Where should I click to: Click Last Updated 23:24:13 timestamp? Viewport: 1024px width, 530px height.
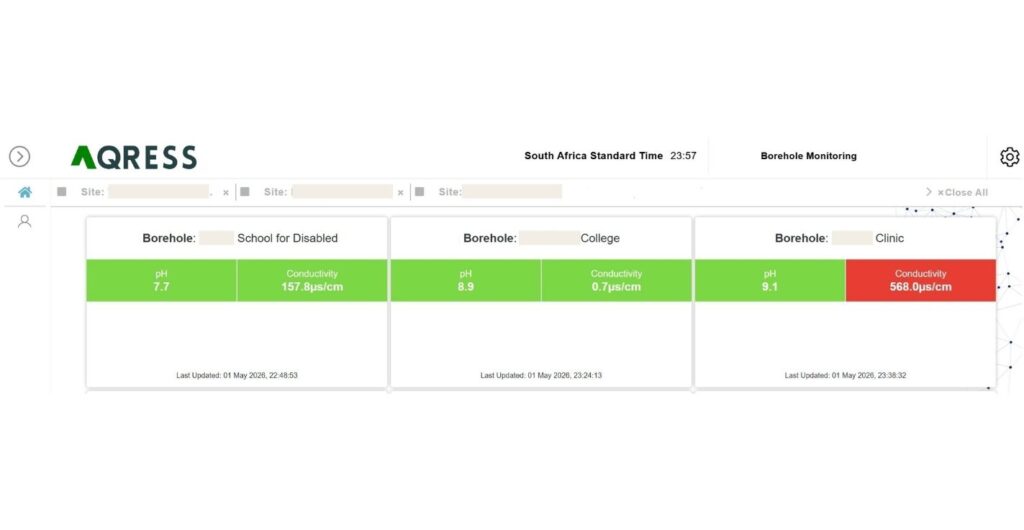[x=541, y=375]
